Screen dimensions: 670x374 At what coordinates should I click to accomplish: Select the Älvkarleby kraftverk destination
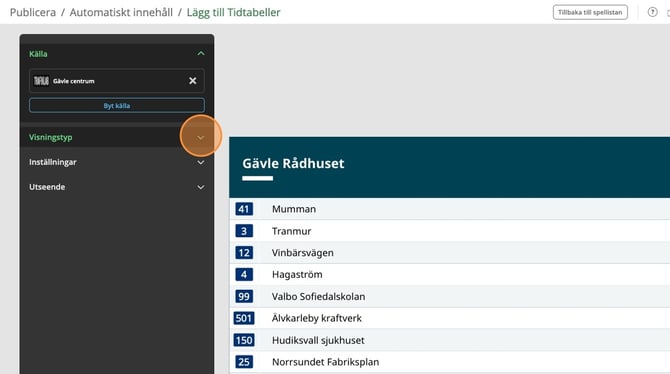coord(317,318)
